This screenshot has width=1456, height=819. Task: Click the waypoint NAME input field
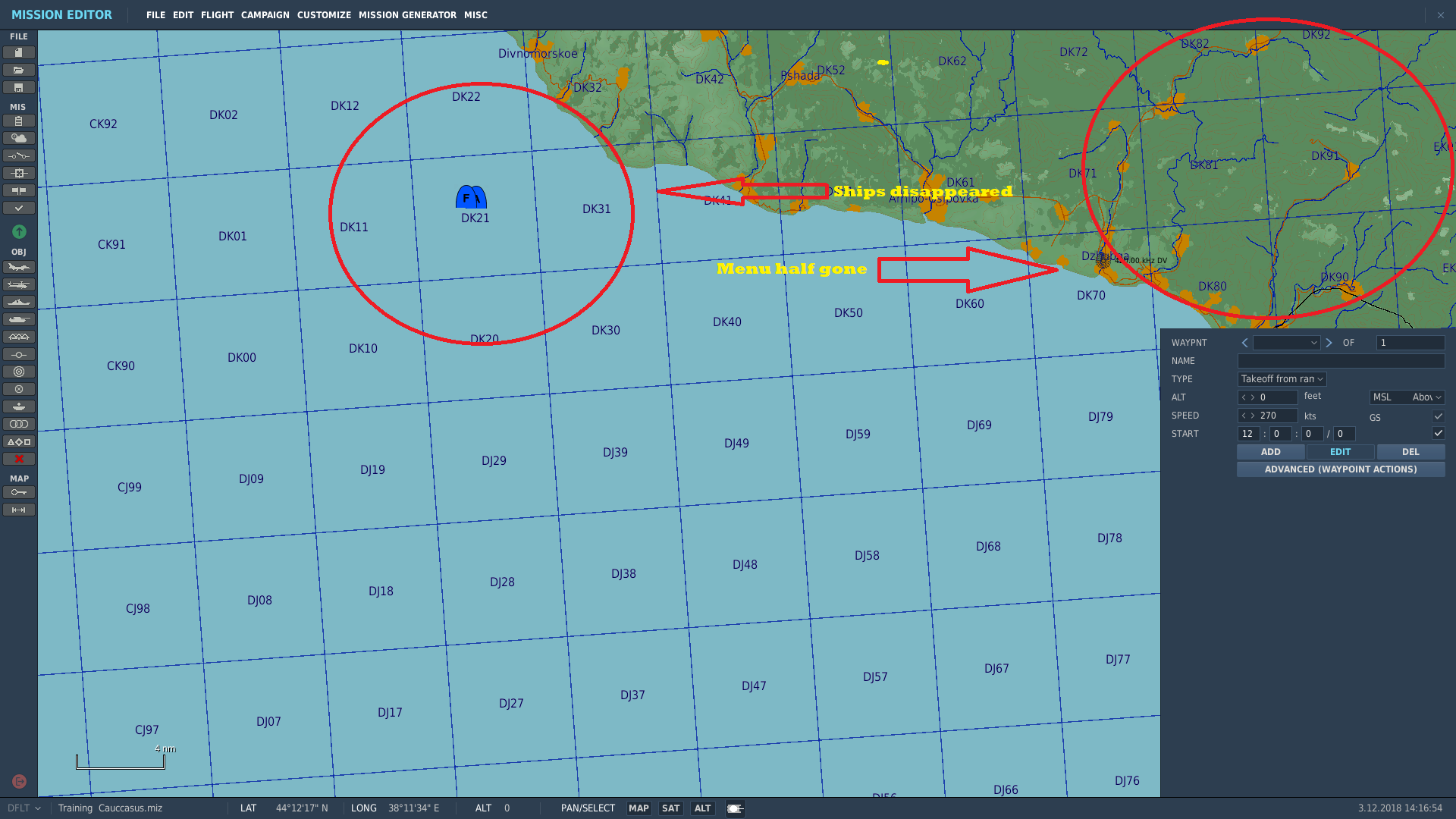1341,361
